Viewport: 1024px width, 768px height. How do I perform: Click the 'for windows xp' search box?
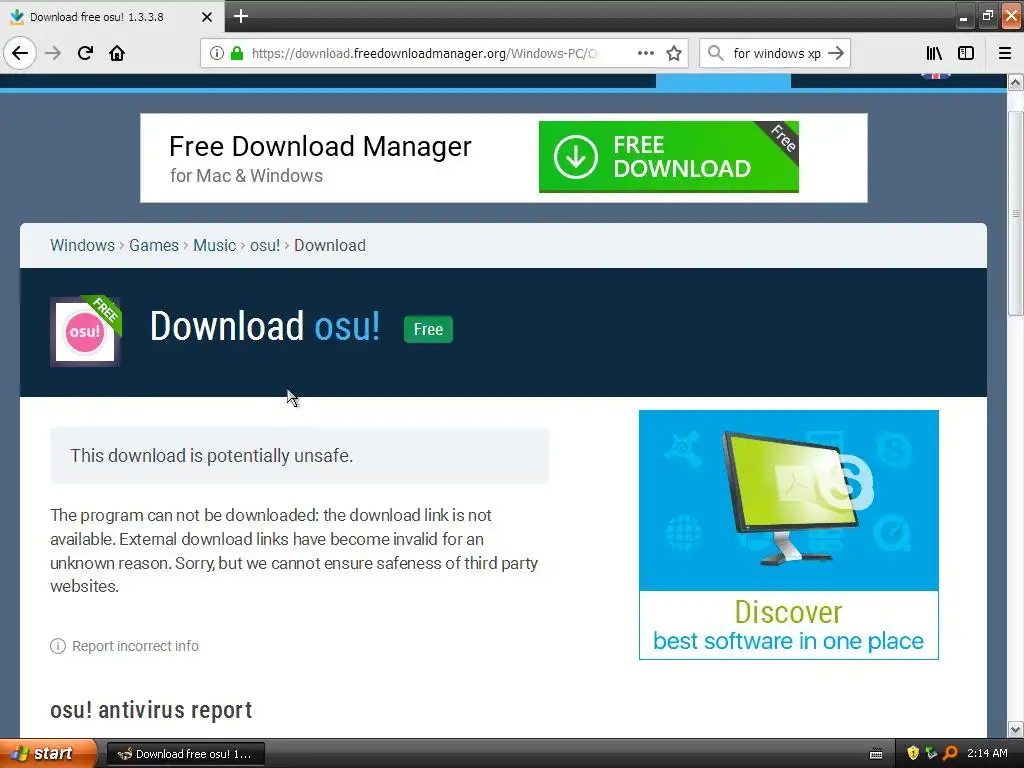[x=776, y=53]
